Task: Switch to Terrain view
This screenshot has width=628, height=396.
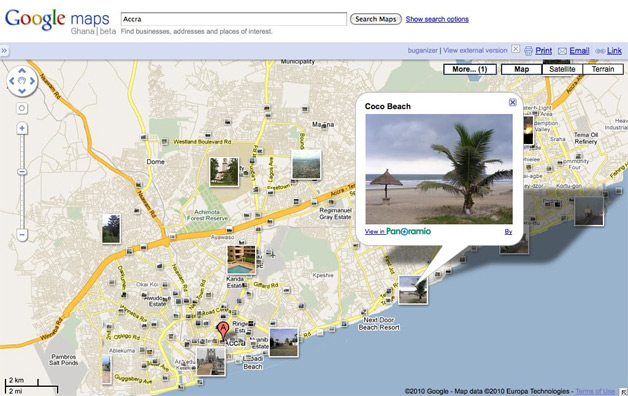Action: pyautogui.click(x=603, y=69)
